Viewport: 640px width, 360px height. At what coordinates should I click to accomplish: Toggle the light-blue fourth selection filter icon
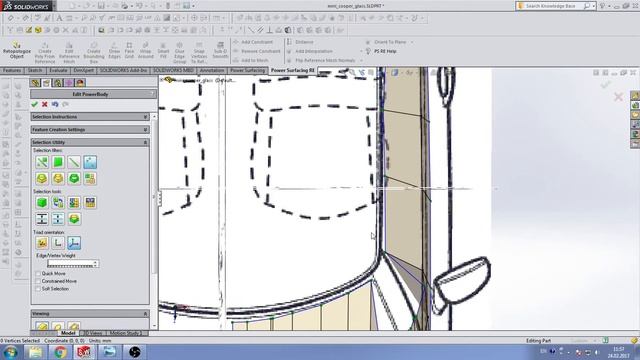(x=90, y=162)
